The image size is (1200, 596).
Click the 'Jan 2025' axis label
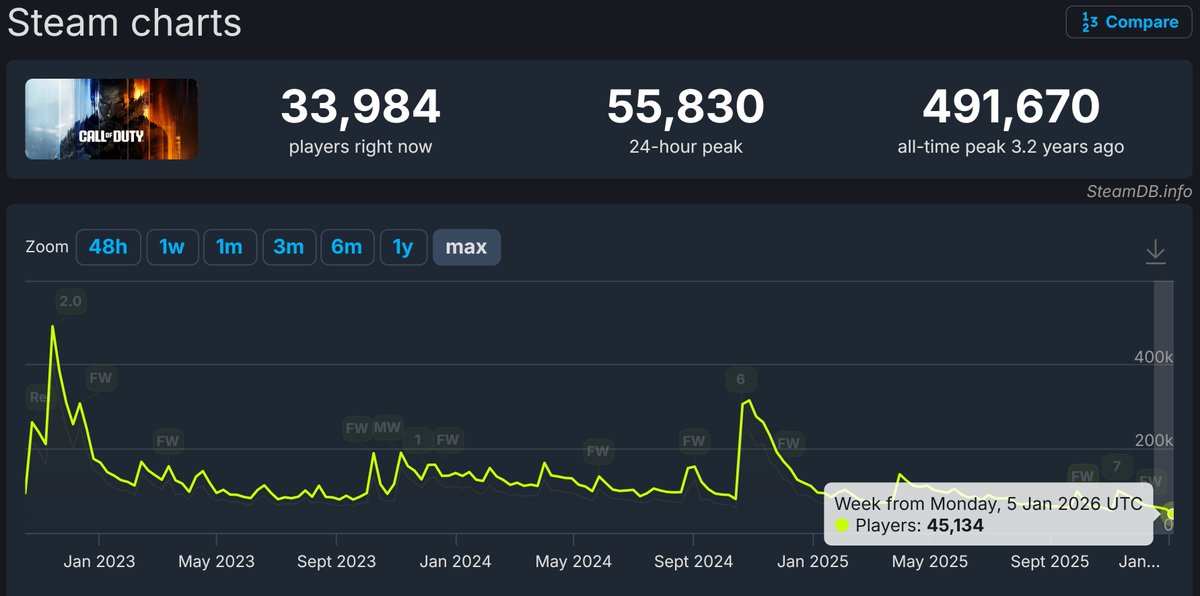pyautogui.click(x=812, y=562)
